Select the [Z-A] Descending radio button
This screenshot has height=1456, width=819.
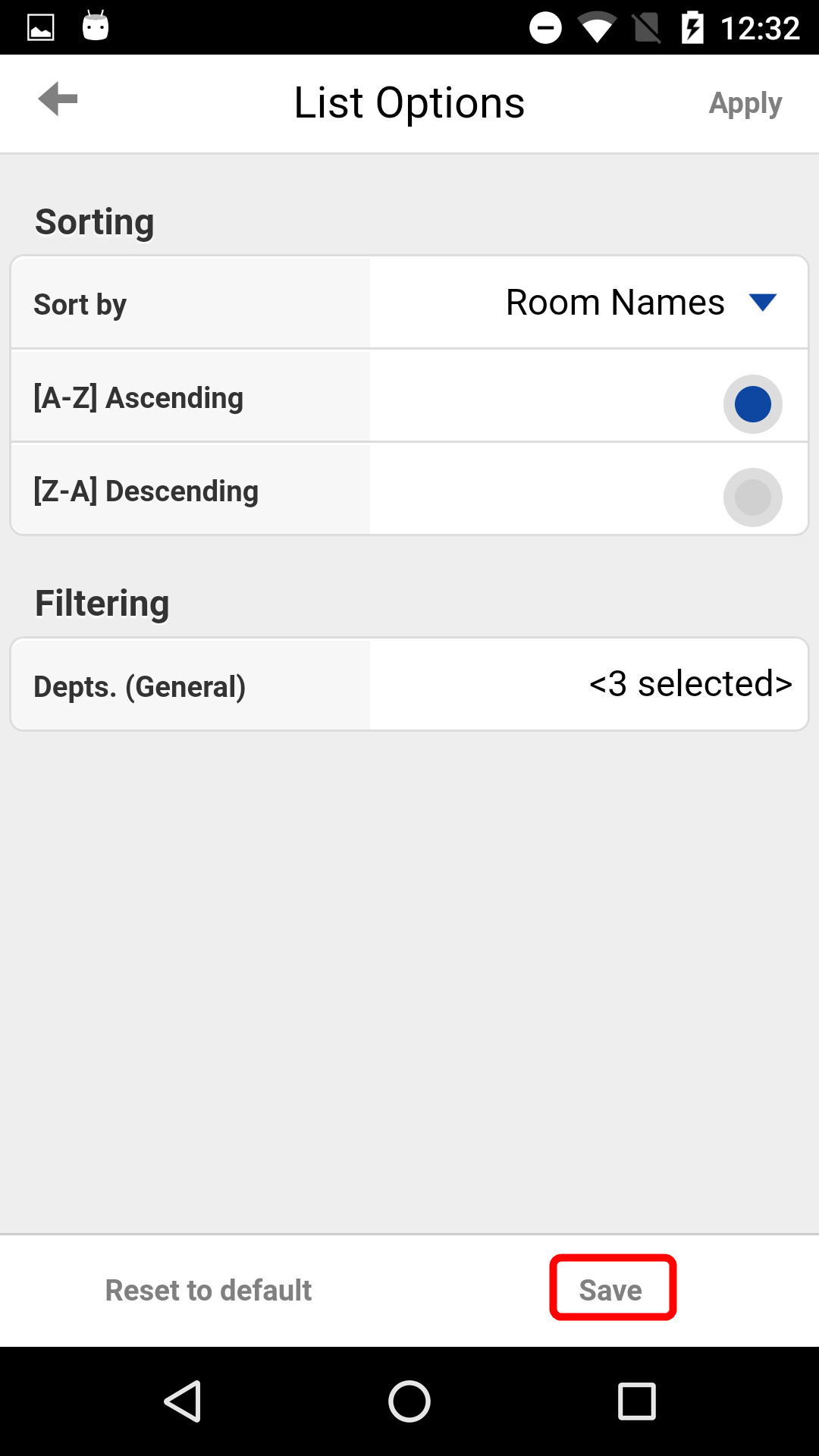point(752,497)
